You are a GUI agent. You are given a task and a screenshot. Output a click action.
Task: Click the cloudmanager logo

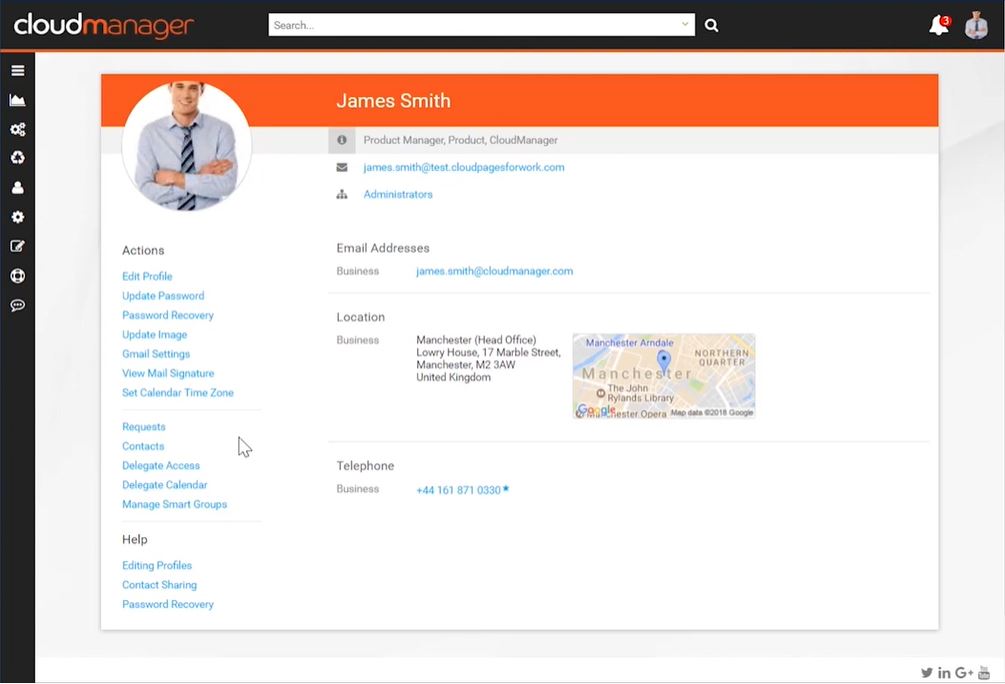pos(104,25)
